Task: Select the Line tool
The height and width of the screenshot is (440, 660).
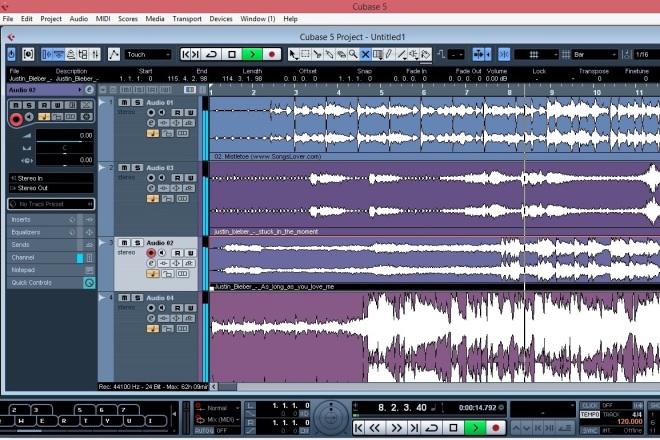Action: 402,54
